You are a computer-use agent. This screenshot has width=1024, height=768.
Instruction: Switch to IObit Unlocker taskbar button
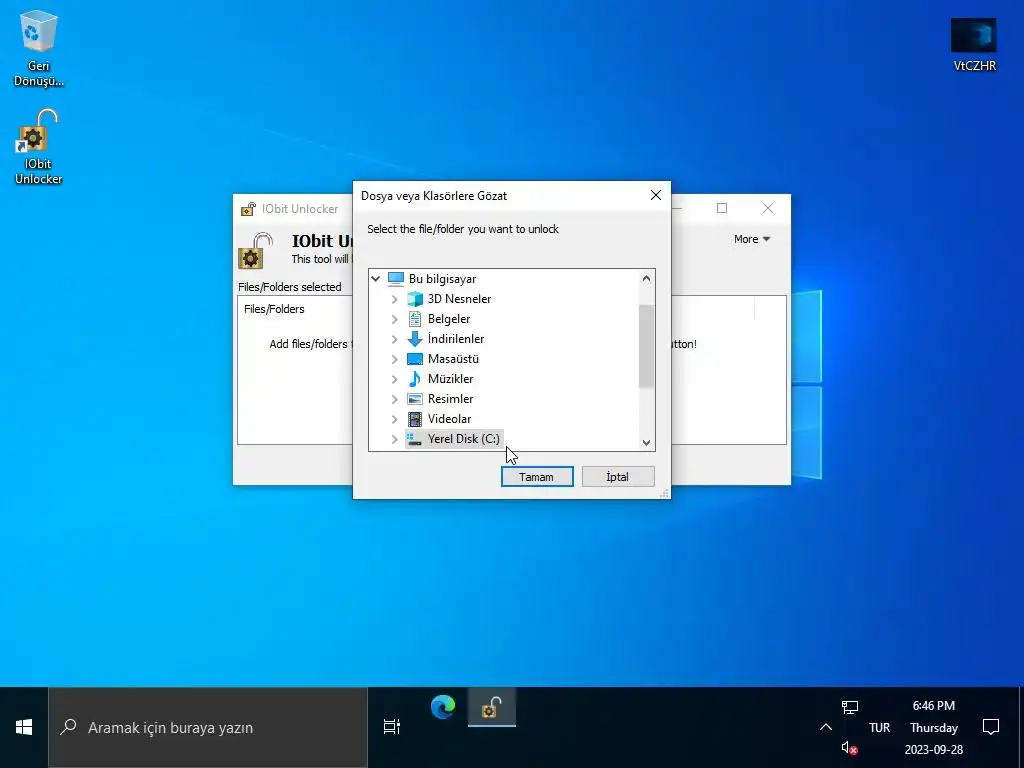(492, 707)
